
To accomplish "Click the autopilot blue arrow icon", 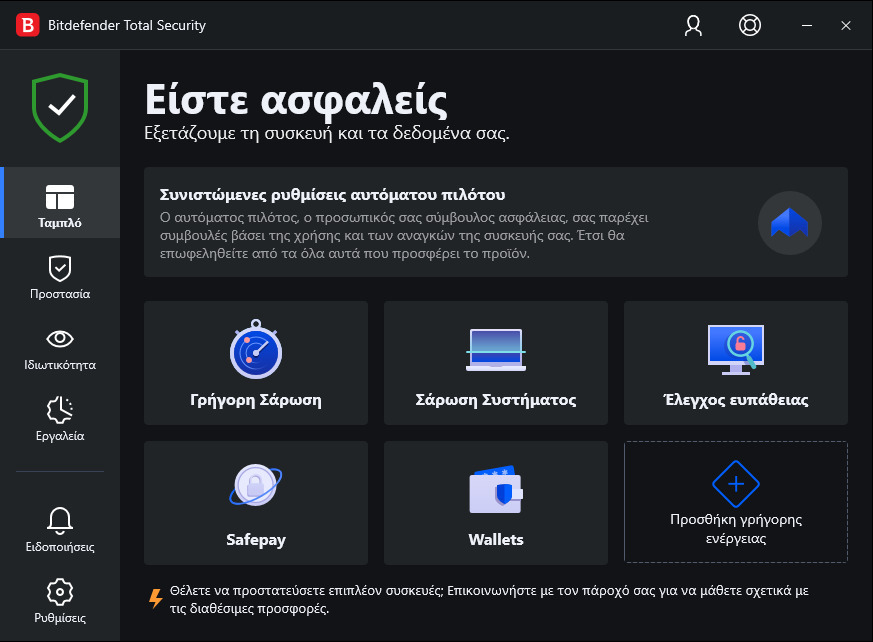I will (x=789, y=223).
